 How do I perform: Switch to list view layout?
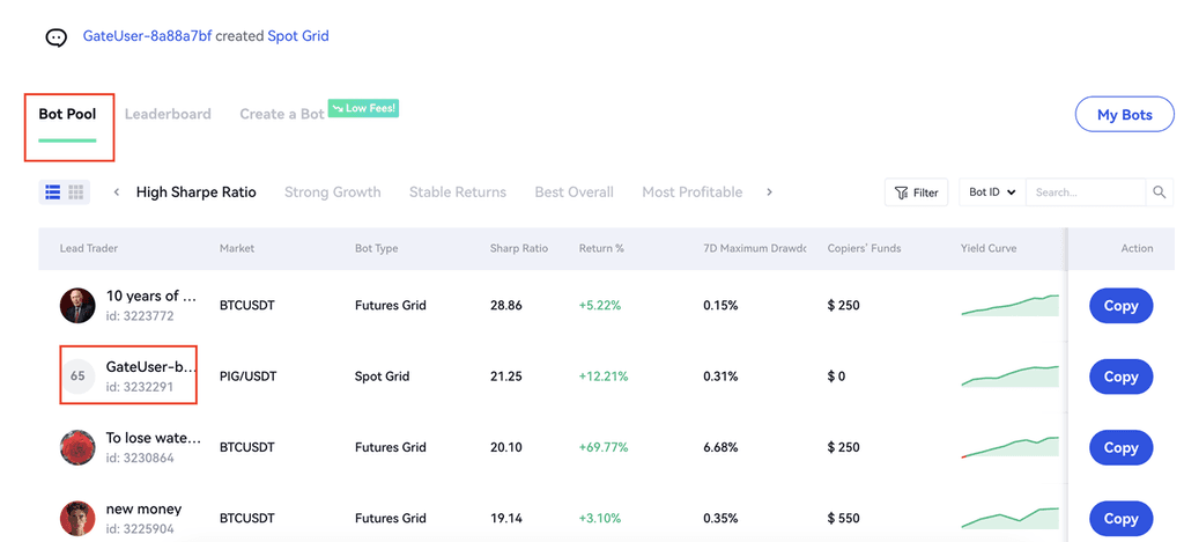point(53,192)
